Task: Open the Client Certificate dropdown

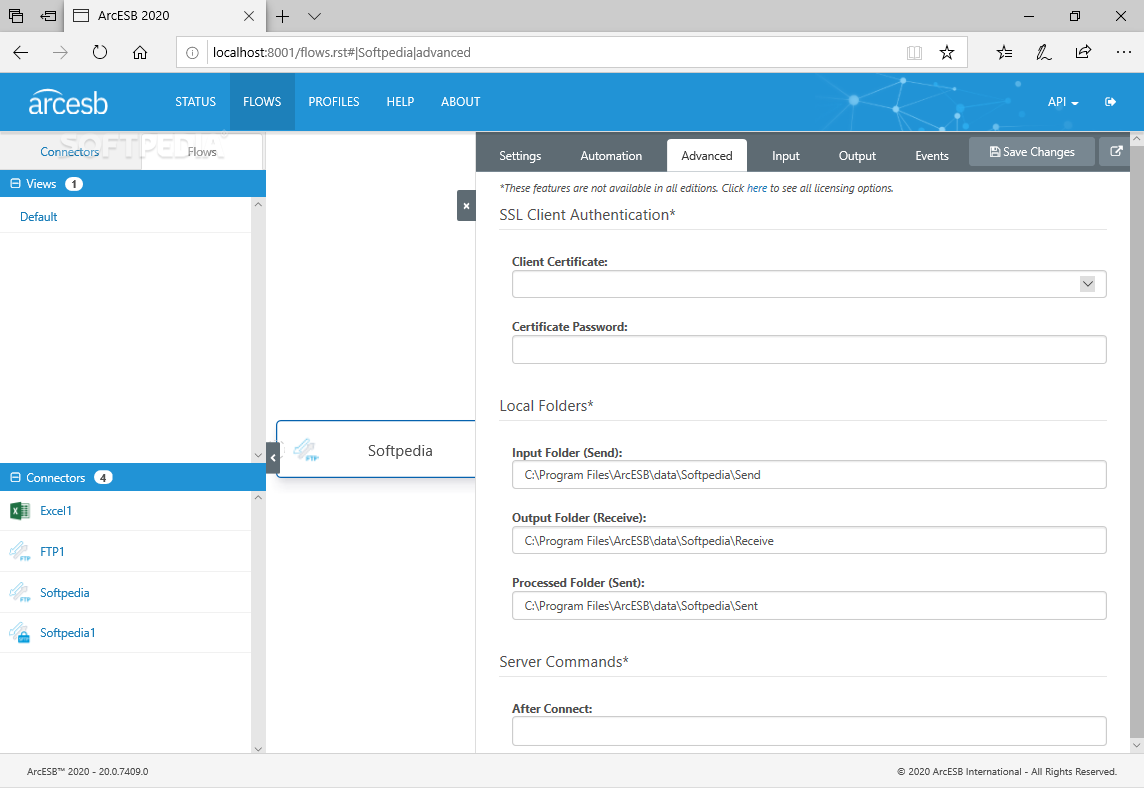Action: (x=1087, y=284)
